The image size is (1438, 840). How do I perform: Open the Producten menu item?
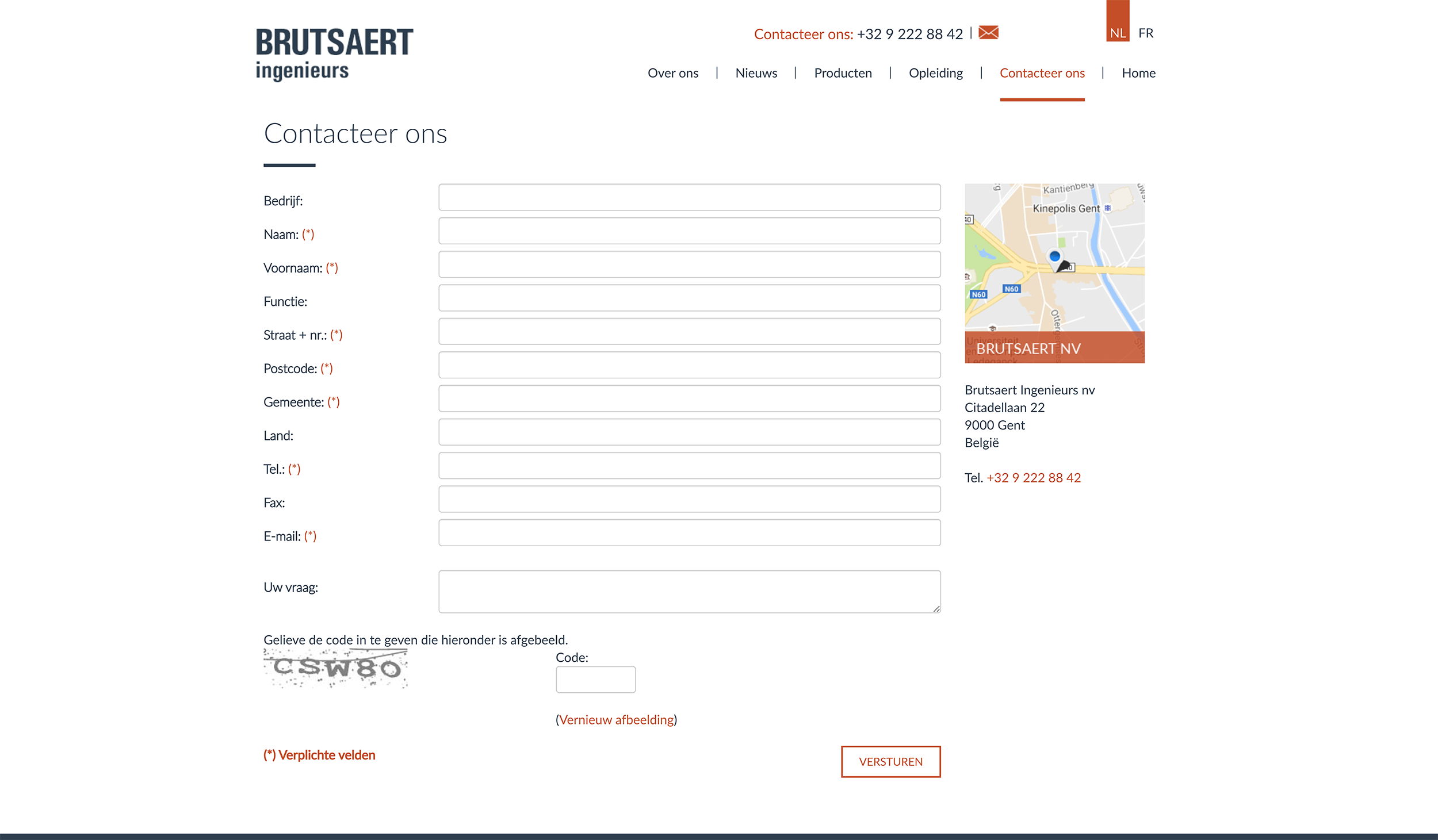(x=843, y=73)
